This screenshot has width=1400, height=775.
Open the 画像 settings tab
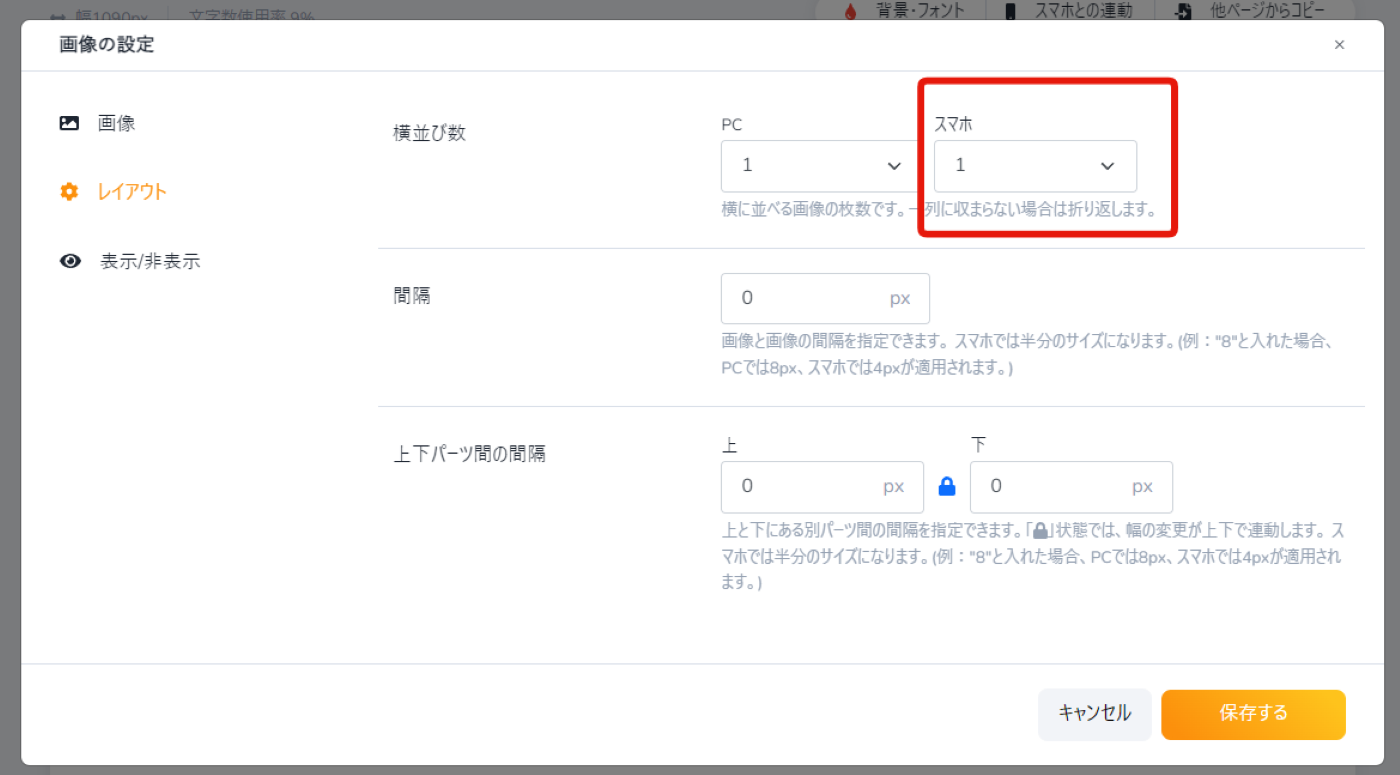coord(116,124)
